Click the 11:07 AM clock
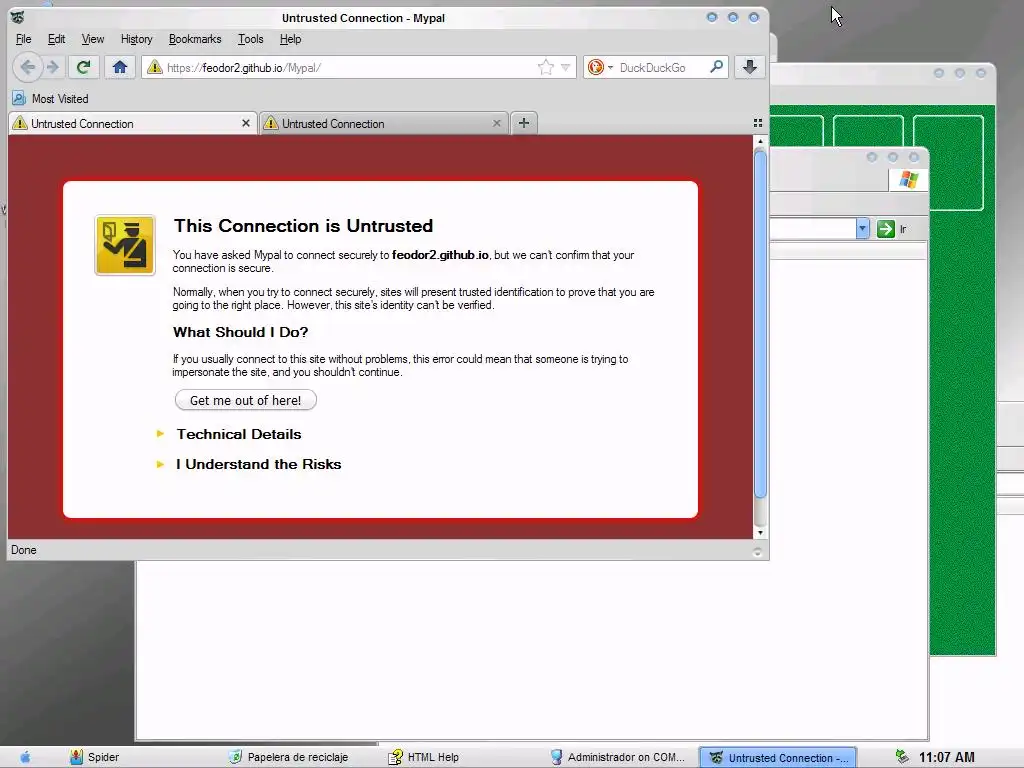This screenshot has height=768, width=1024. pos(946,757)
